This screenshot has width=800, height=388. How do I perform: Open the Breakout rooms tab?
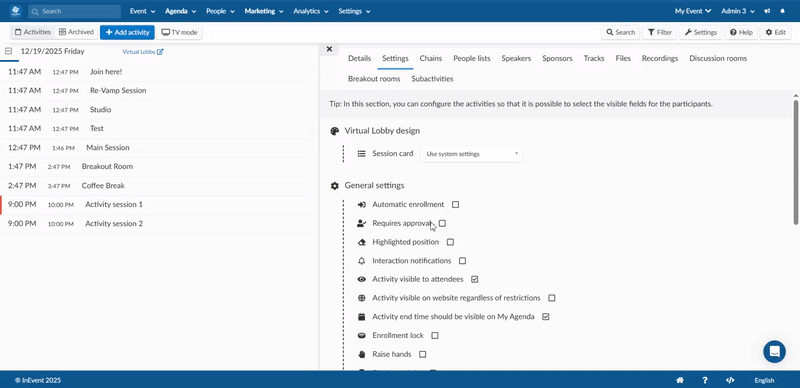point(374,79)
